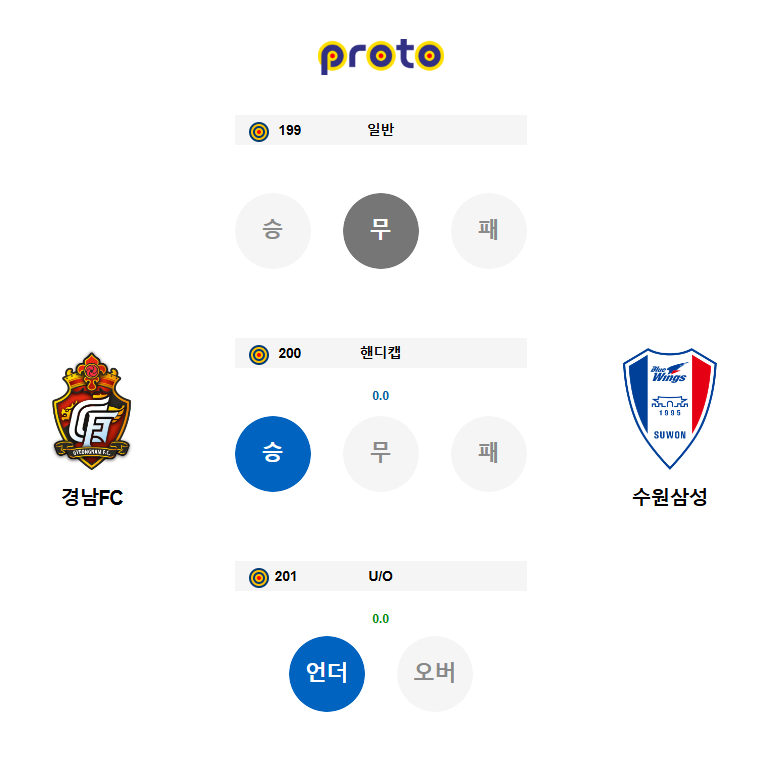This screenshot has width=762, height=777.
Task: Select 승 in the 일반 row
Action: [x=273, y=231]
